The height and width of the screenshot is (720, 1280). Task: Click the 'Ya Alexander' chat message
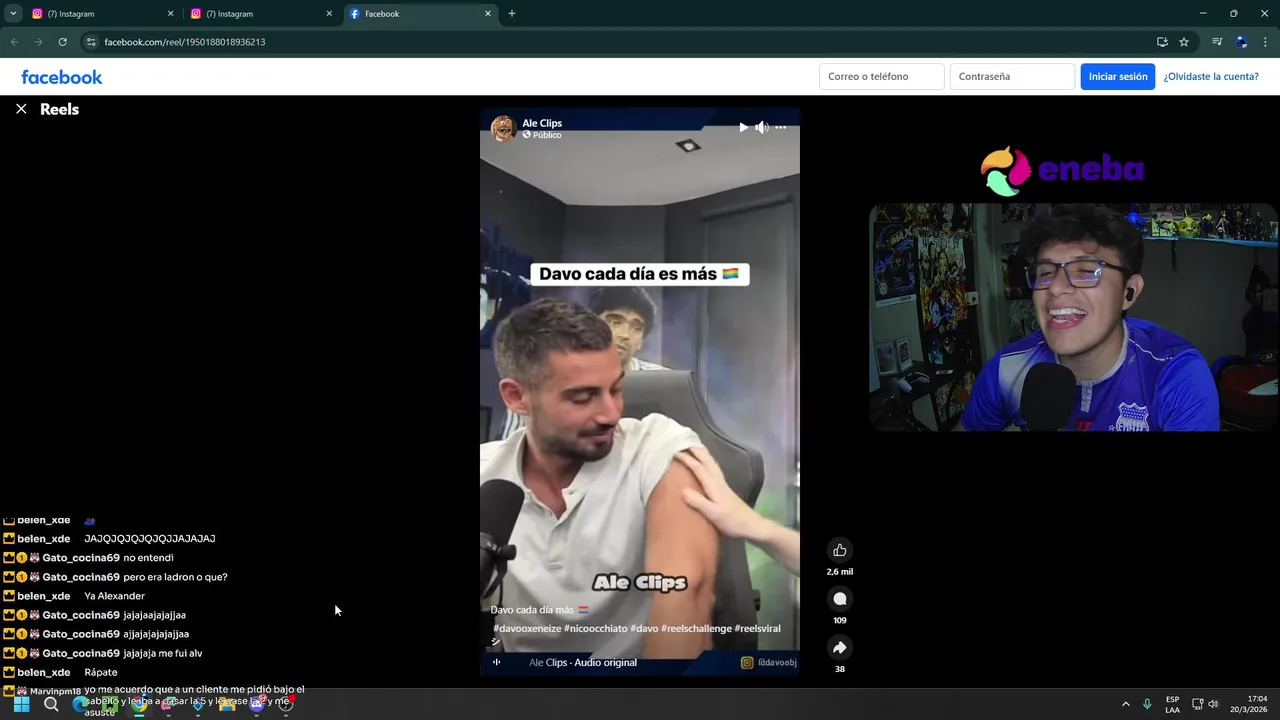(x=114, y=596)
